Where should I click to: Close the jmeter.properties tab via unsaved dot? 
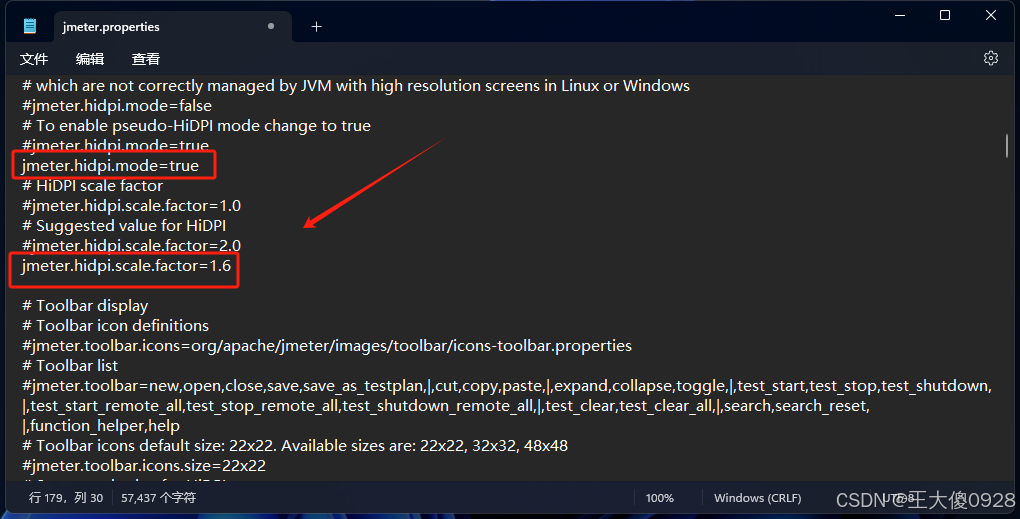point(271,26)
